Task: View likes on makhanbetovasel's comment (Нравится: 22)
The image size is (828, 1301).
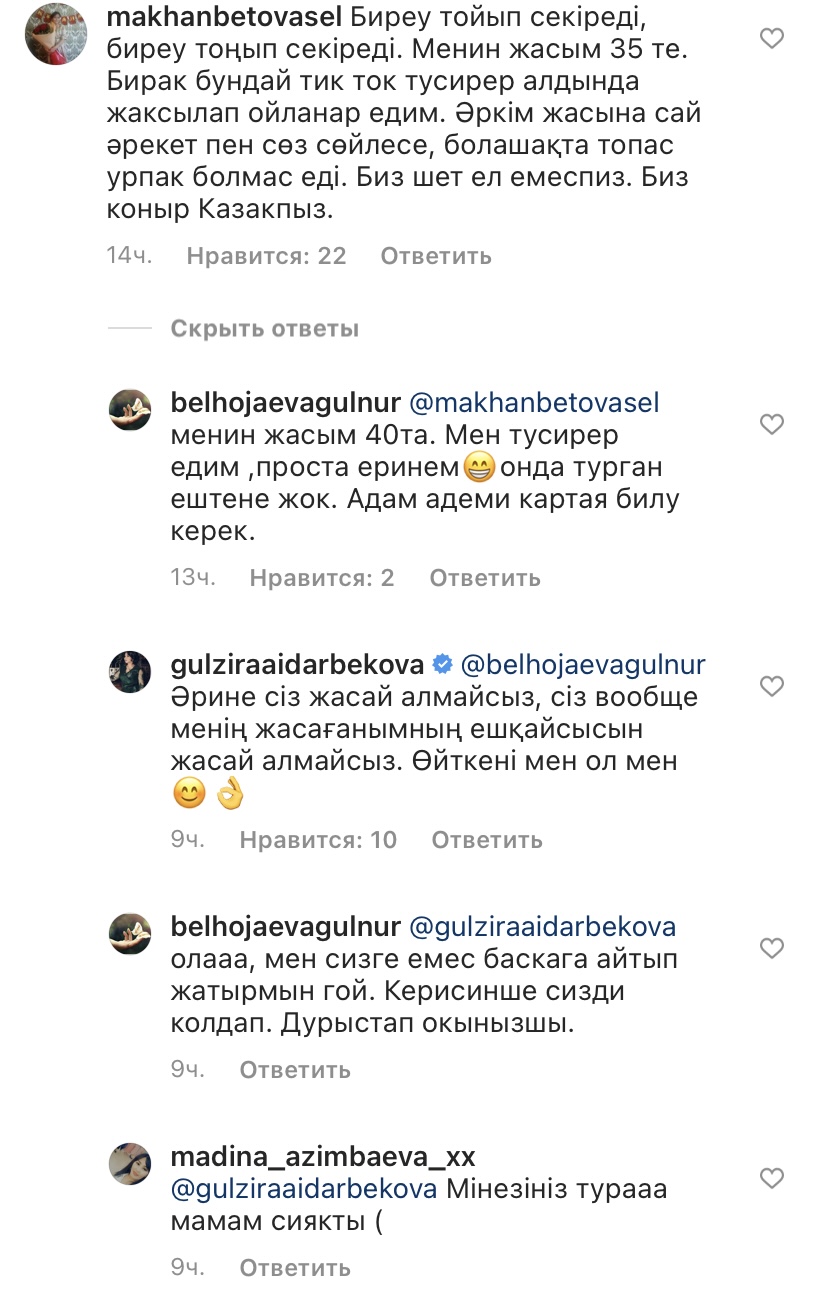Action: (x=266, y=256)
